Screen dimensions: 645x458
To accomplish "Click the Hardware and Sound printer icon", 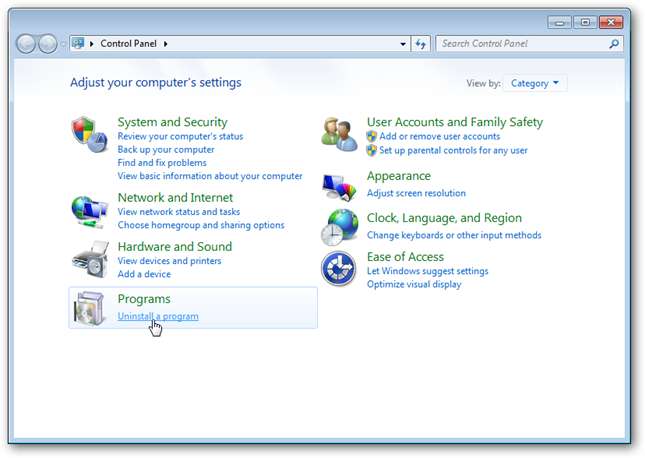I will click(90, 259).
